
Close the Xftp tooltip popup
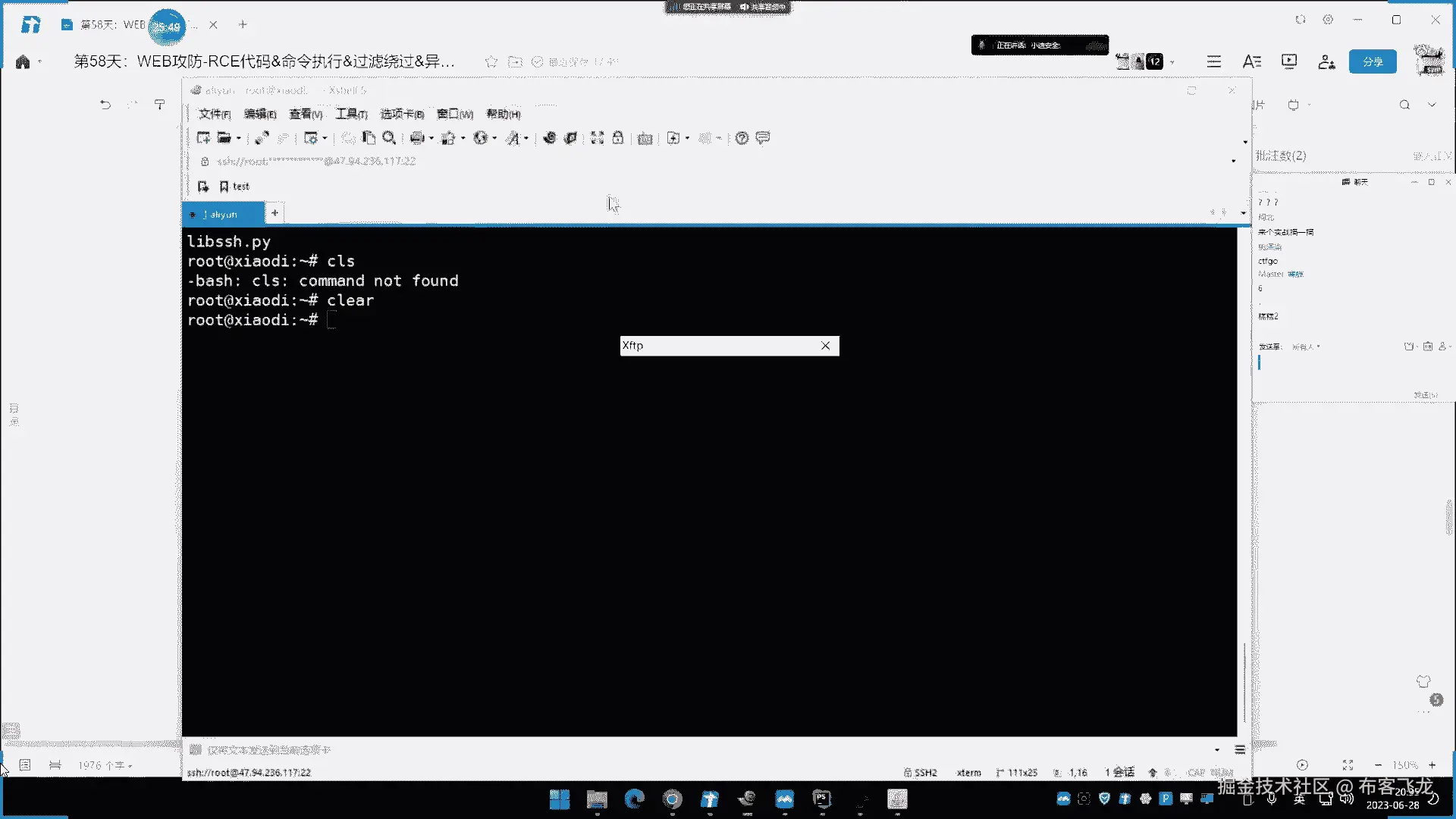(x=825, y=346)
